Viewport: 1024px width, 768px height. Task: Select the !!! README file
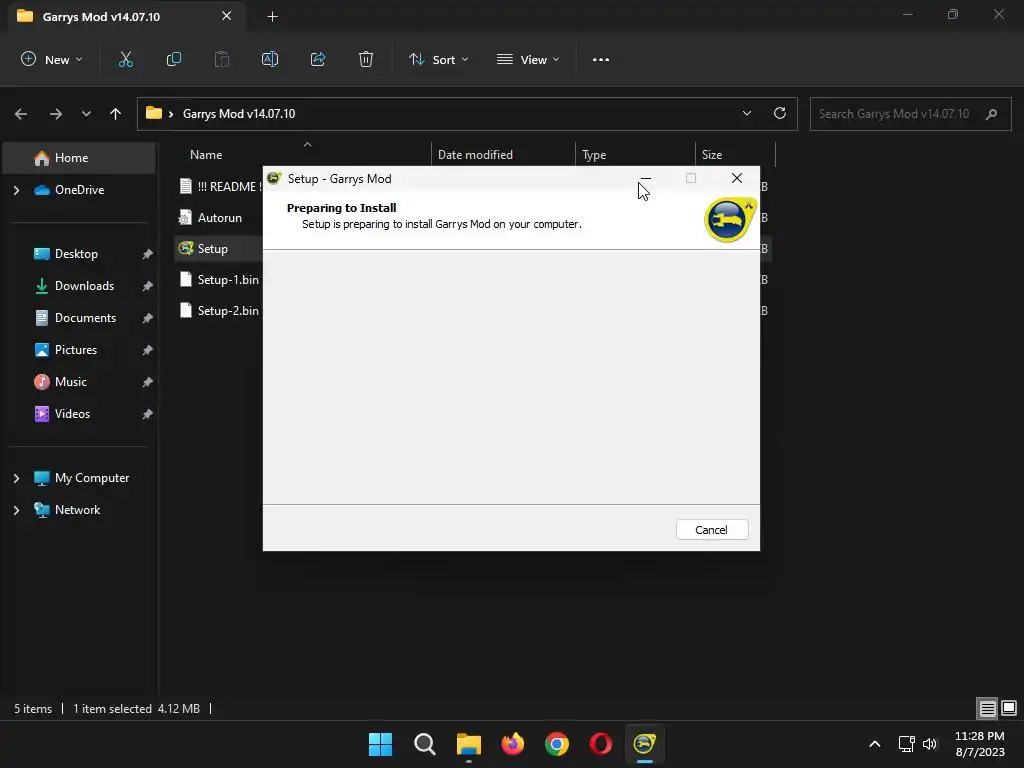pyautogui.click(x=220, y=187)
